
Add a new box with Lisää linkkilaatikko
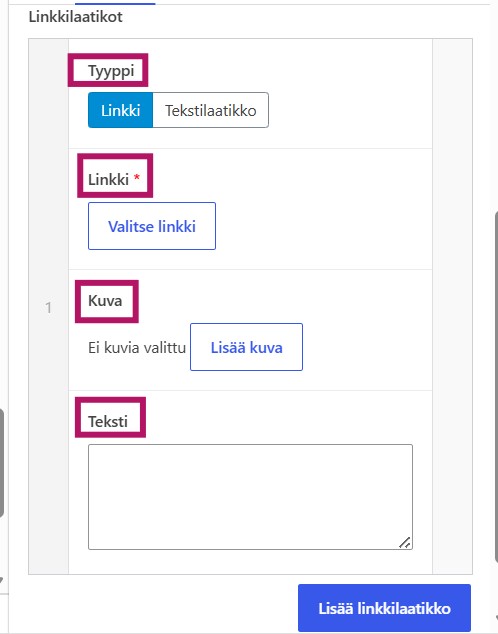(384, 608)
